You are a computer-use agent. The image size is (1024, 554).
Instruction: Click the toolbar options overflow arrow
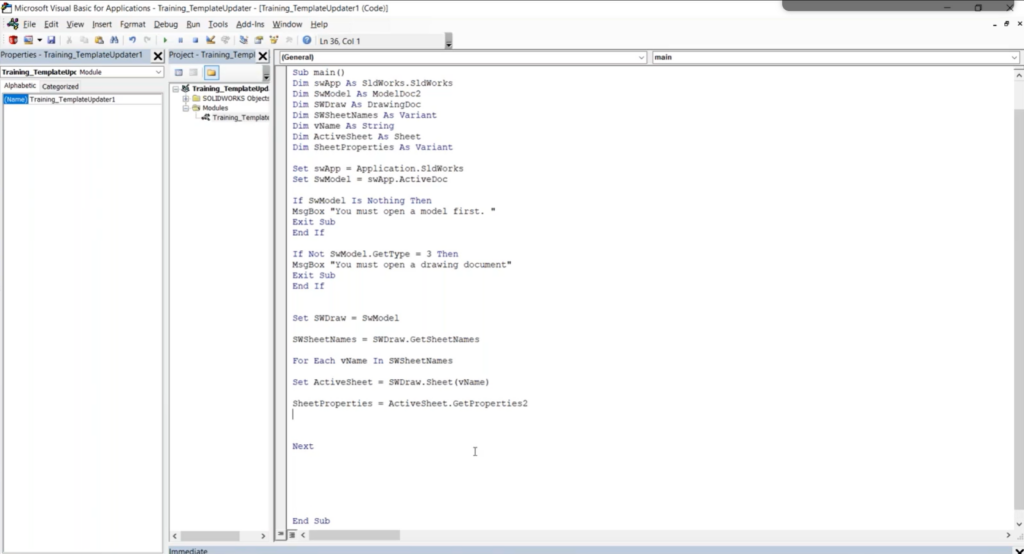coord(449,43)
